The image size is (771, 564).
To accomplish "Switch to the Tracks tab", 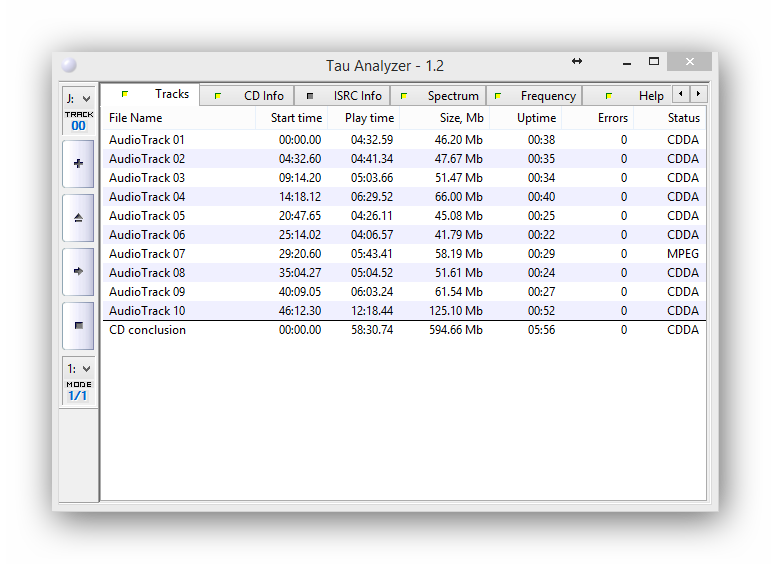I will tap(150, 94).
